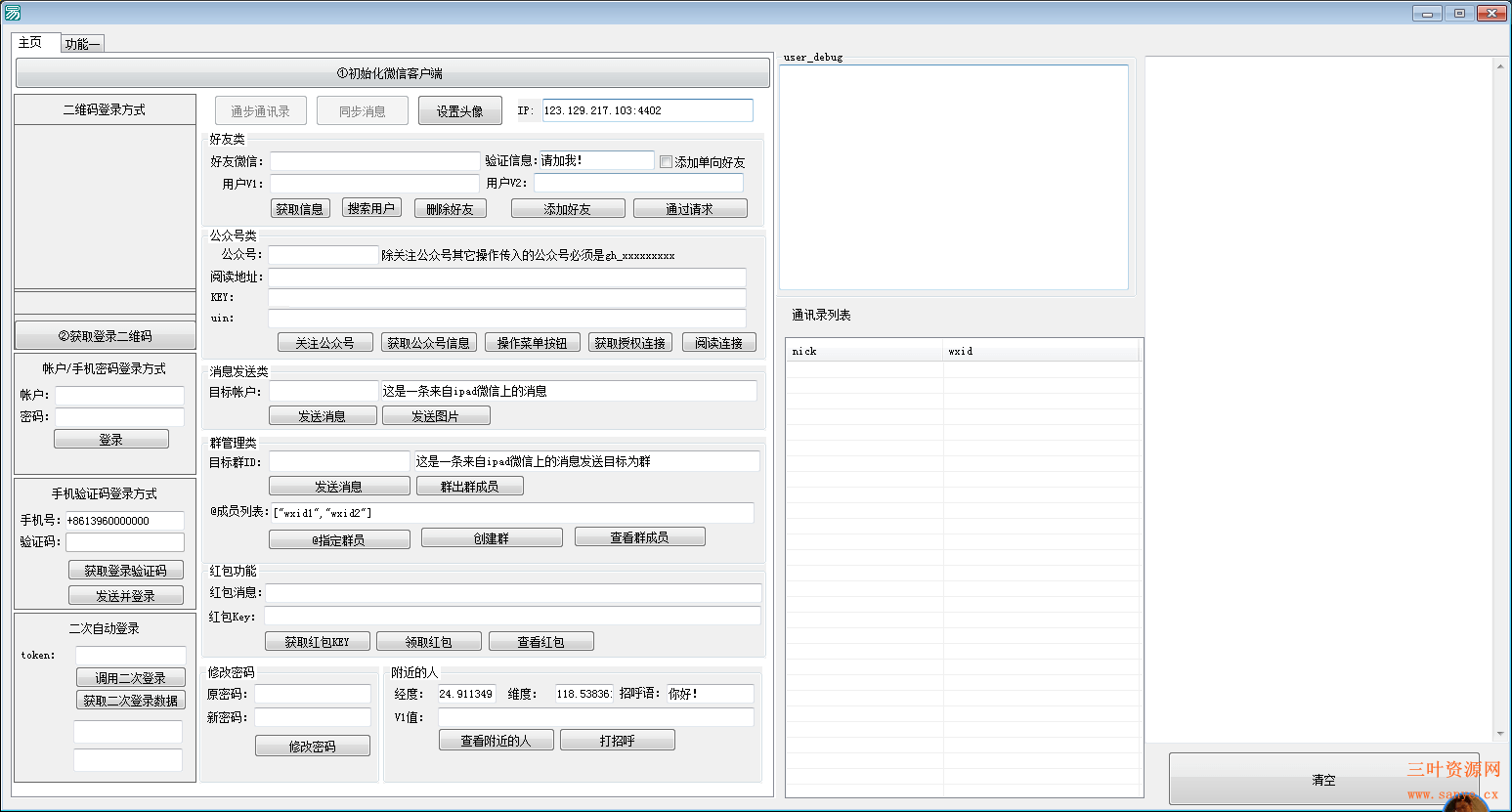Click 调用二次登录 button
1512x812 pixels.
pyautogui.click(x=131, y=677)
